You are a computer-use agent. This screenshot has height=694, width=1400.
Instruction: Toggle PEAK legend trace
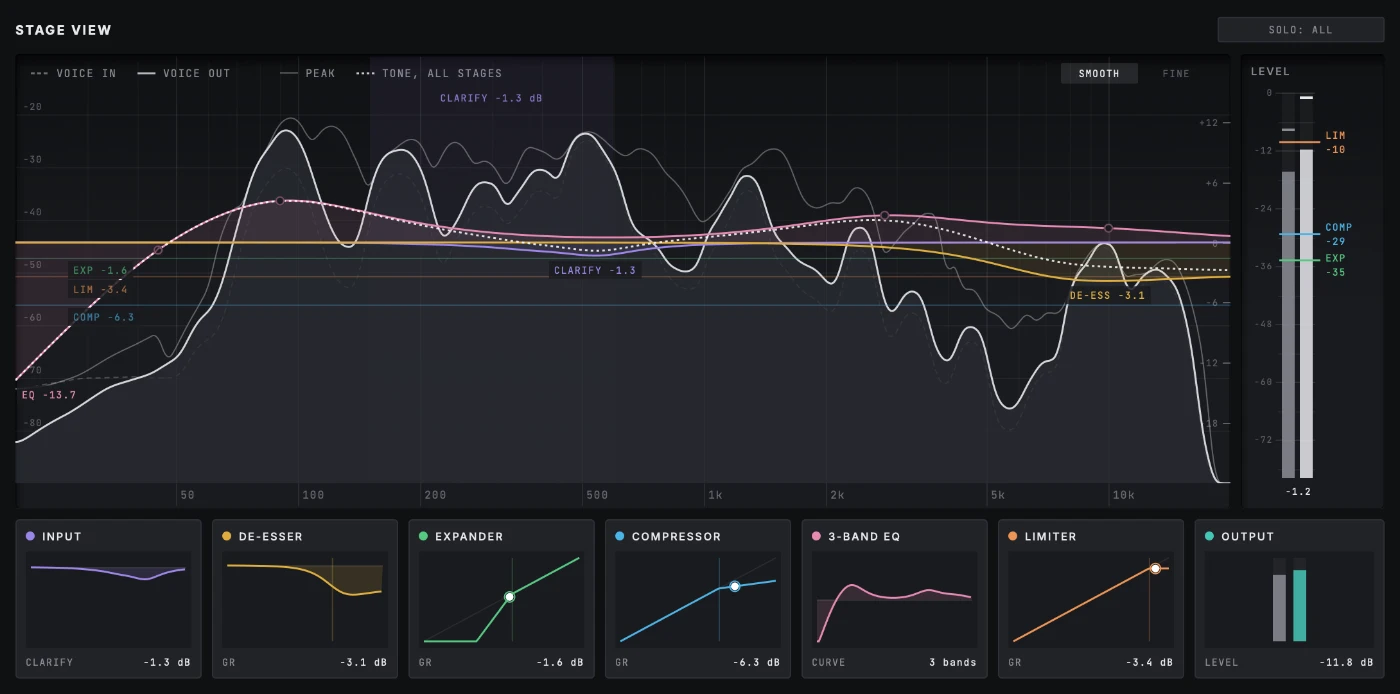pos(308,73)
